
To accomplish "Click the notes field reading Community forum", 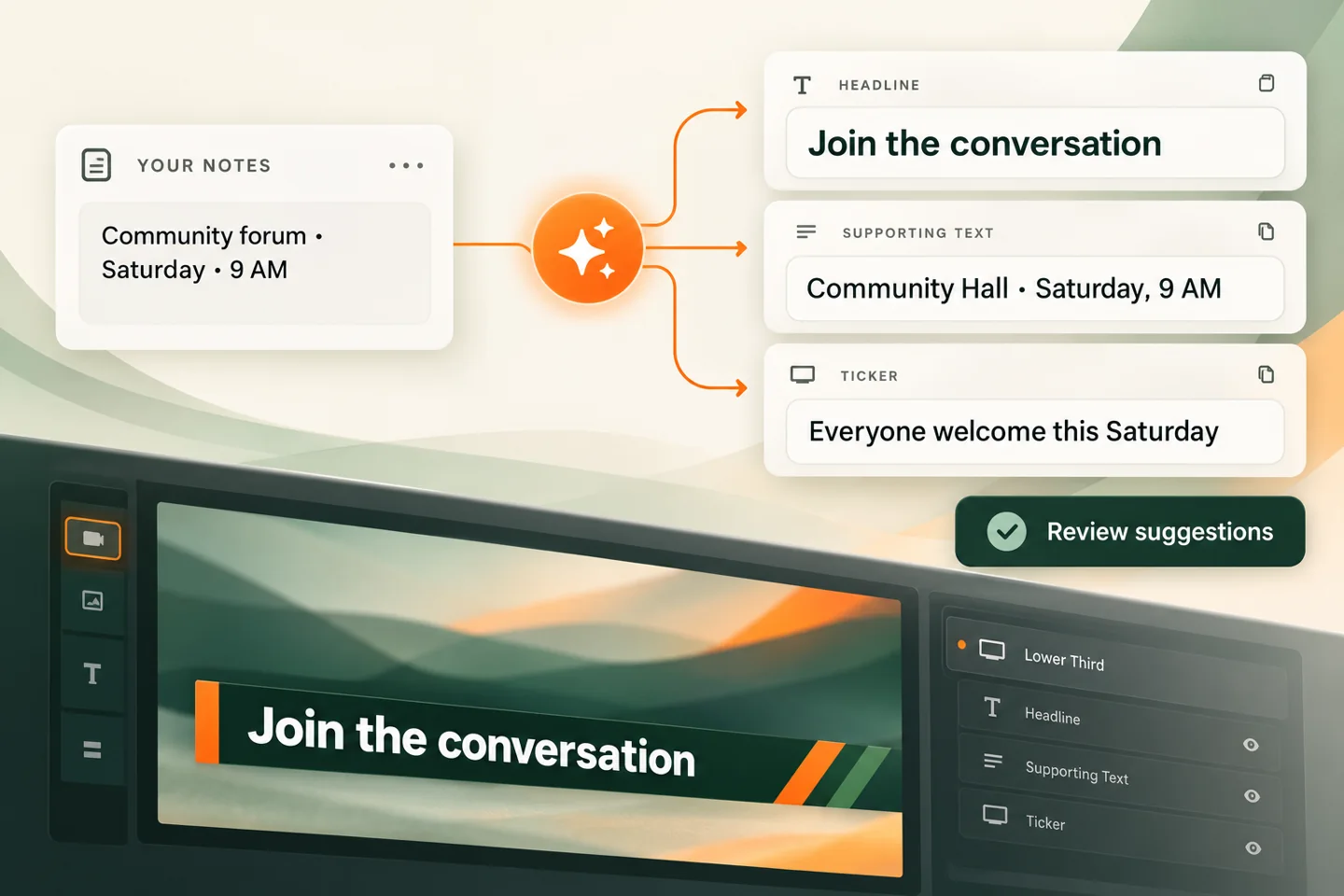I will pos(255,263).
